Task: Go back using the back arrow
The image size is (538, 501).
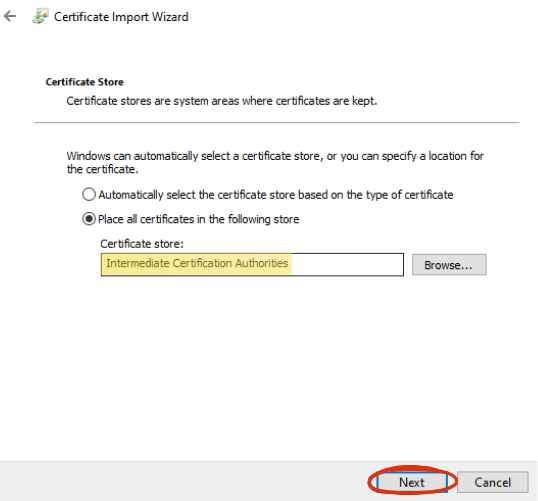Action: [x=10, y=16]
